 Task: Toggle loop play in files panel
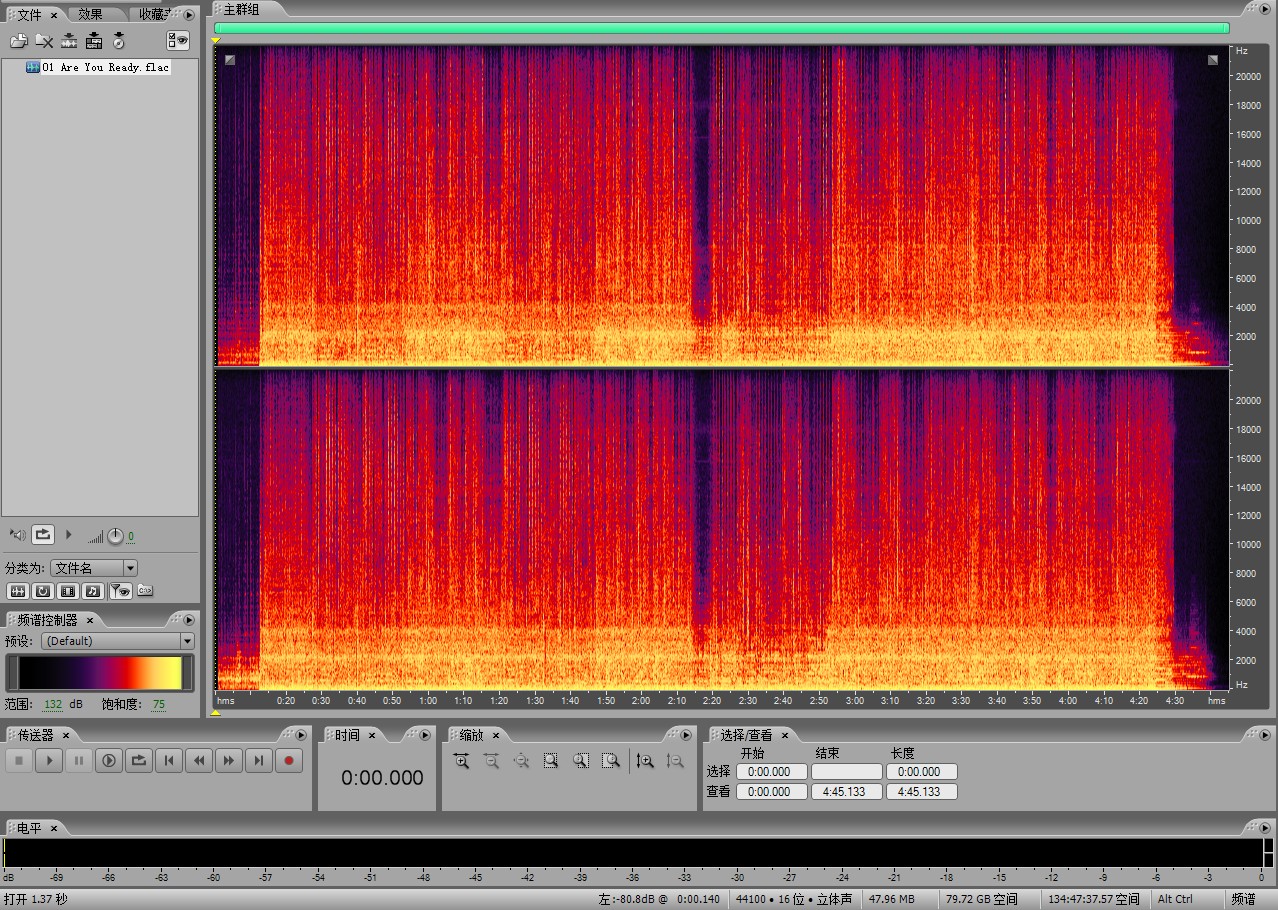[43, 535]
